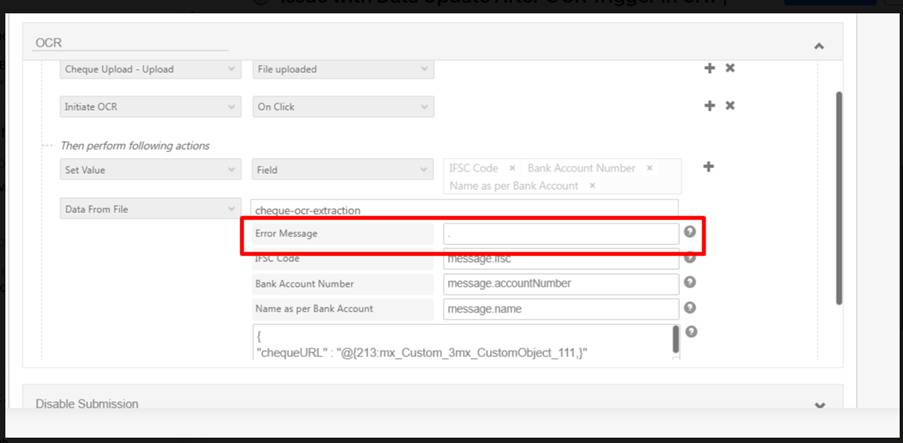903x443 pixels.
Task: Click the chequeURL JSON text area
Action: (462, 342)
